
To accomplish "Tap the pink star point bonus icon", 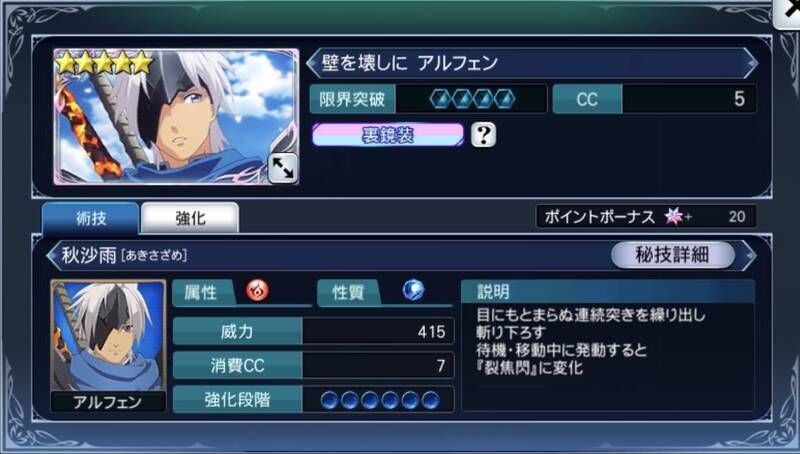I will click(674, 217).
